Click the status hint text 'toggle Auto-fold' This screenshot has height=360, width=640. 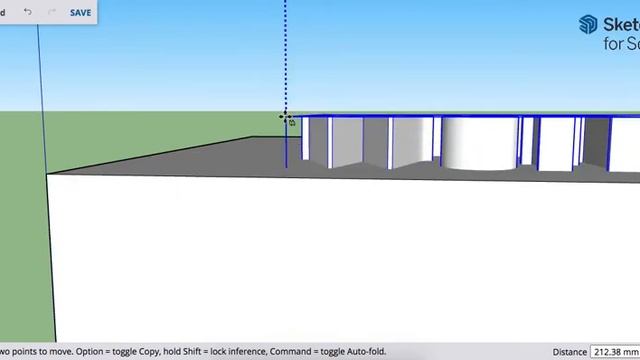(352, 351)
